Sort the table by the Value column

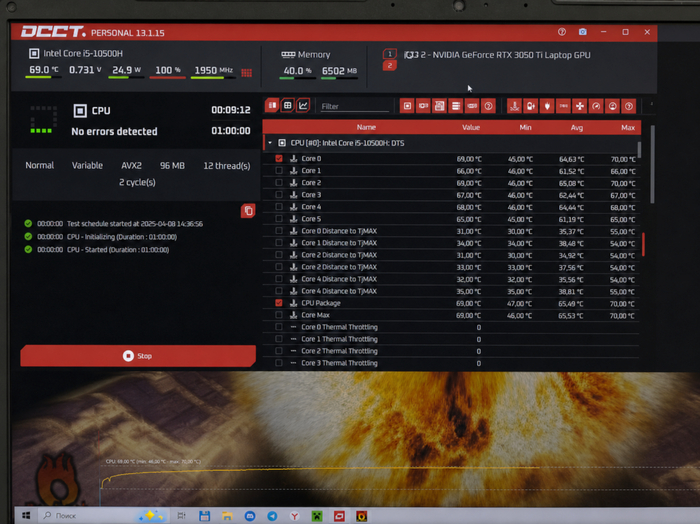[471, 128]
